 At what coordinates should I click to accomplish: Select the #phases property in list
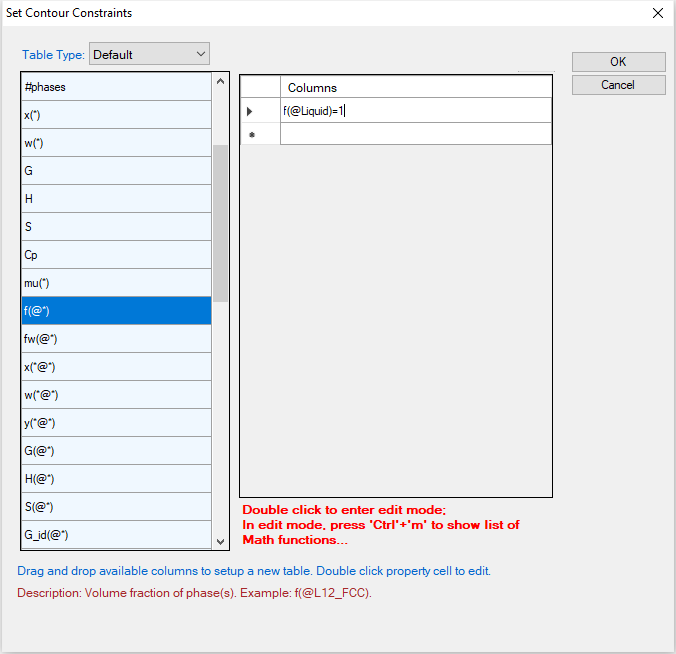(x=116, y=87)
